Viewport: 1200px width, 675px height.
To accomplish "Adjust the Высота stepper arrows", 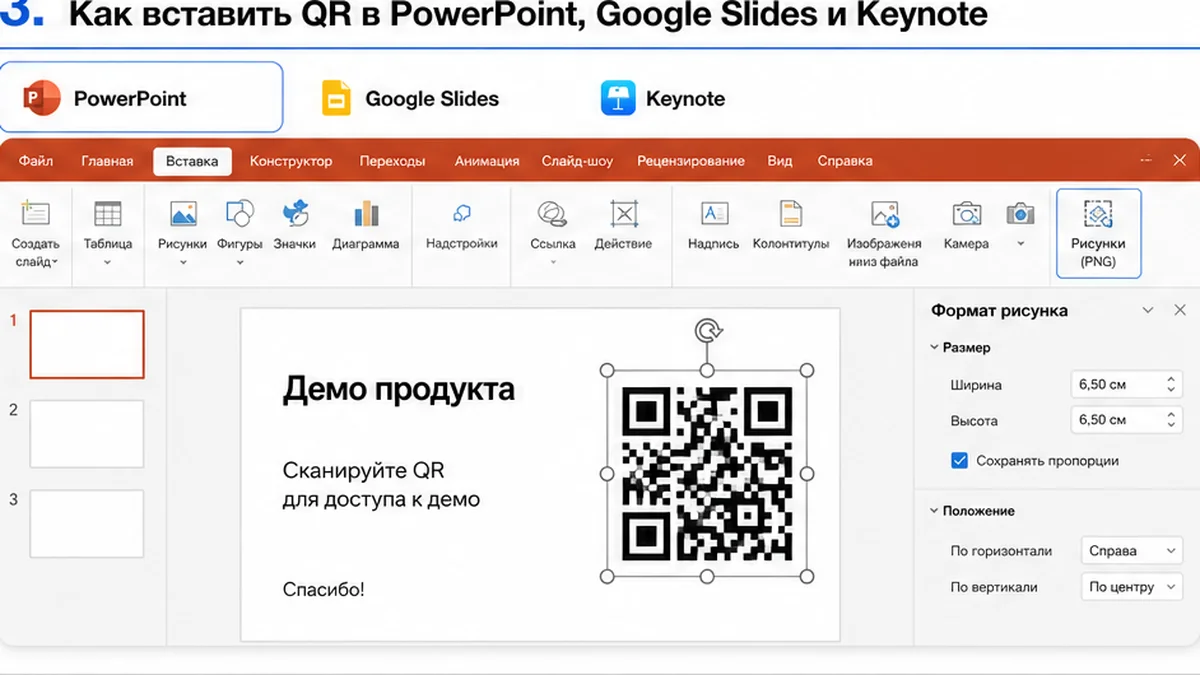I will [x=1171, y=420].
